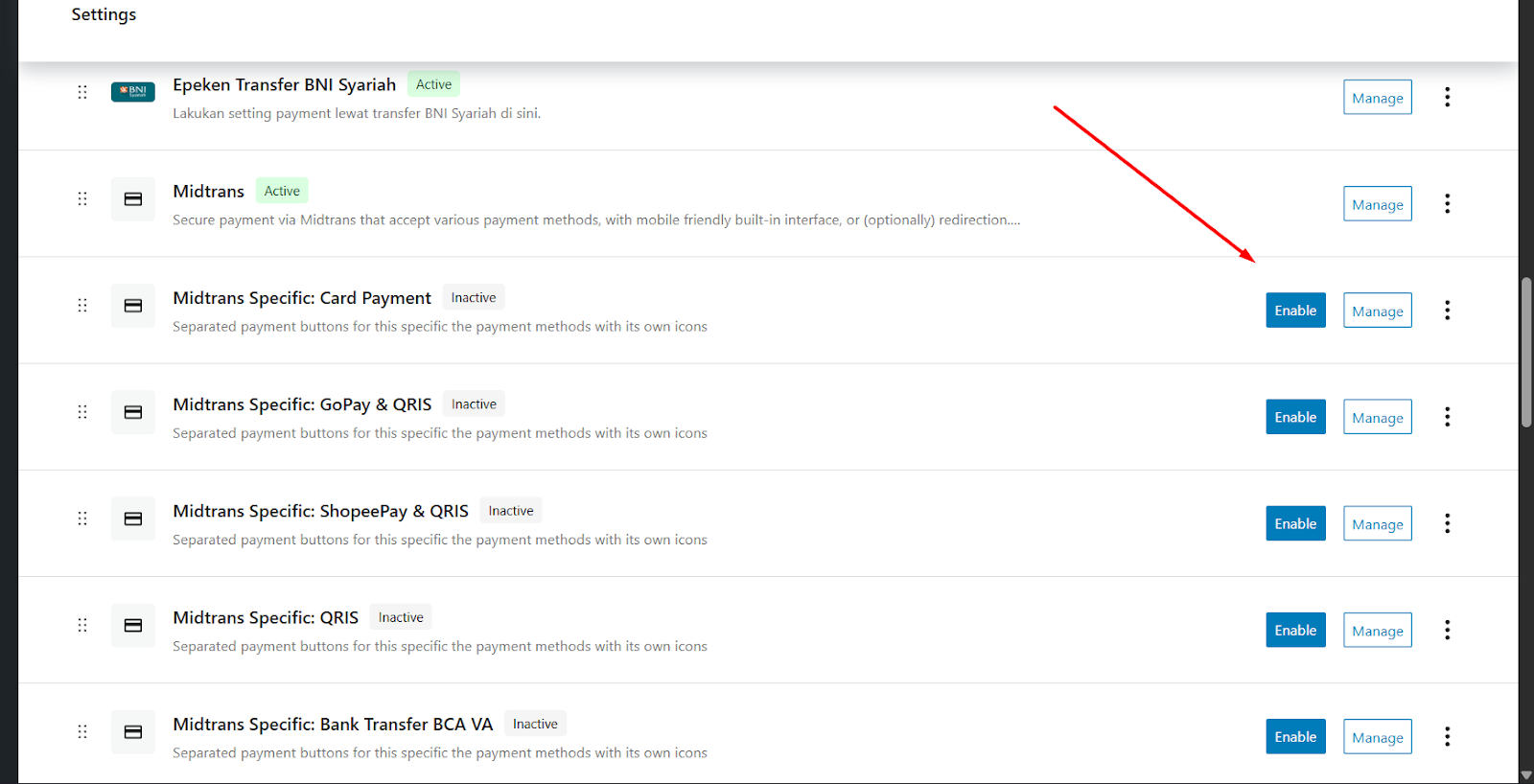Enable Midtrans Specific: GoPay & QRIS
The height and width of the screenshot is (784, 1534).
[x=1295, y=417]
